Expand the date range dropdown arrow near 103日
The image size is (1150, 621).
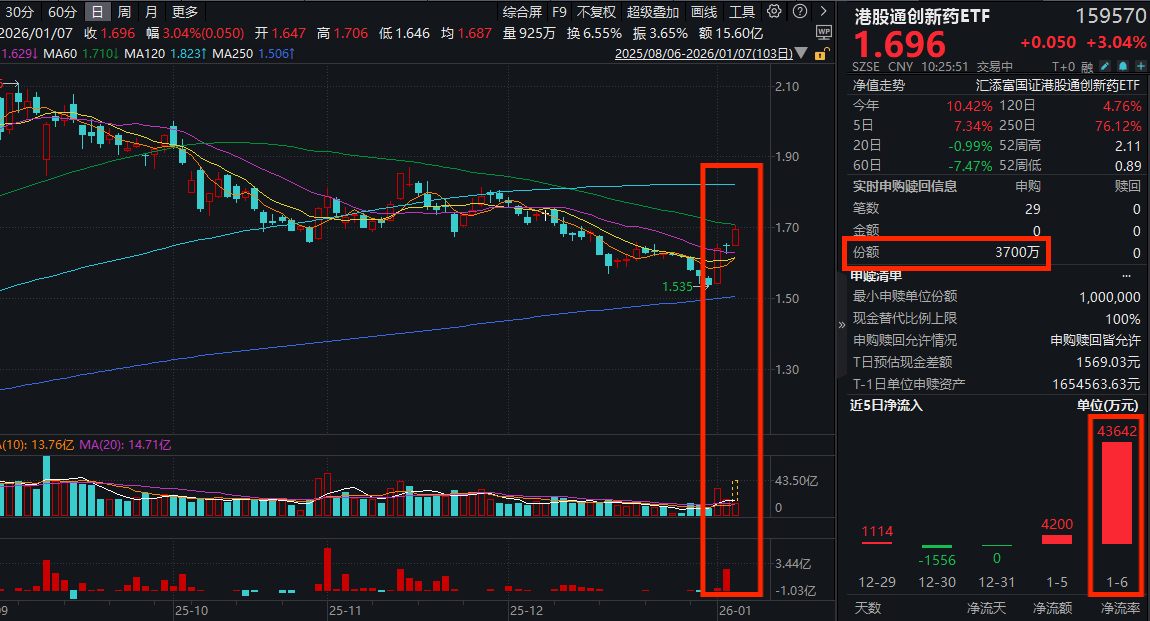(x=803, y=51)
